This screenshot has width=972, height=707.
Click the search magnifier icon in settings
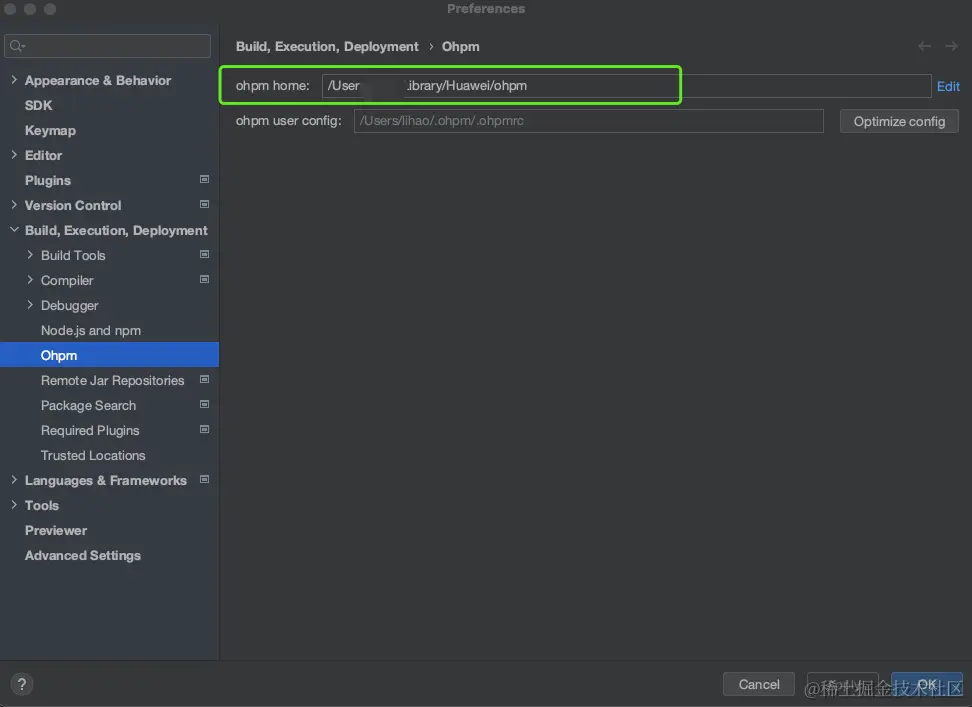coord(17,46)
